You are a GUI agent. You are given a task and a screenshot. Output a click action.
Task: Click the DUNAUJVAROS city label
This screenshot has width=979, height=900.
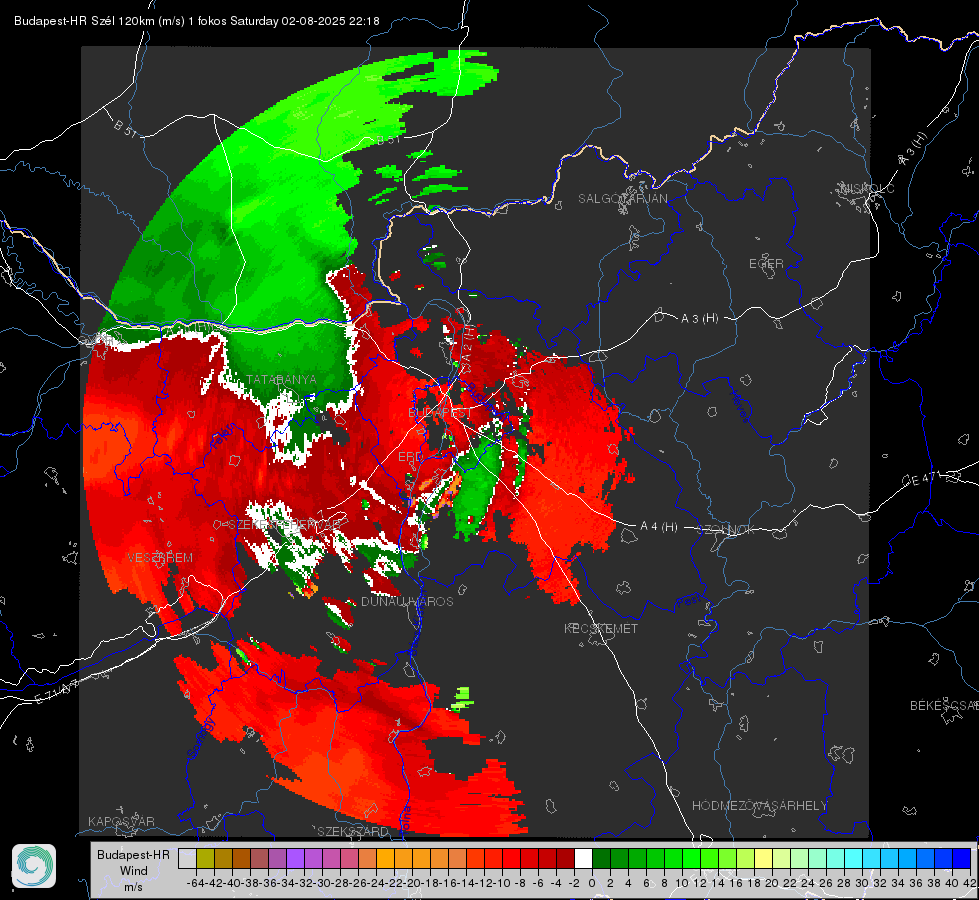point(407,601)
